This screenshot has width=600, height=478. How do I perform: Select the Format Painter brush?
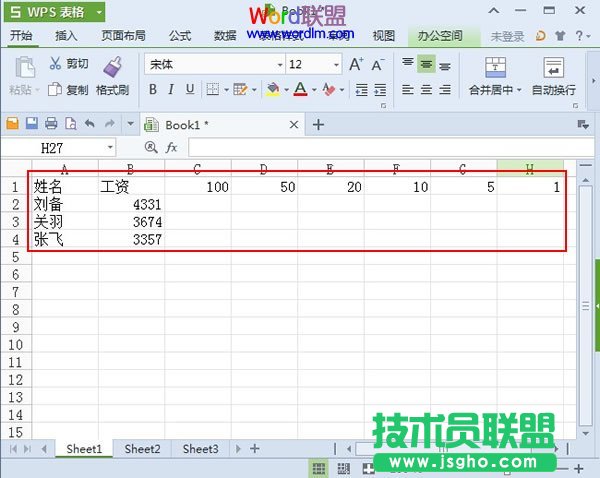[x=112, y=67]
